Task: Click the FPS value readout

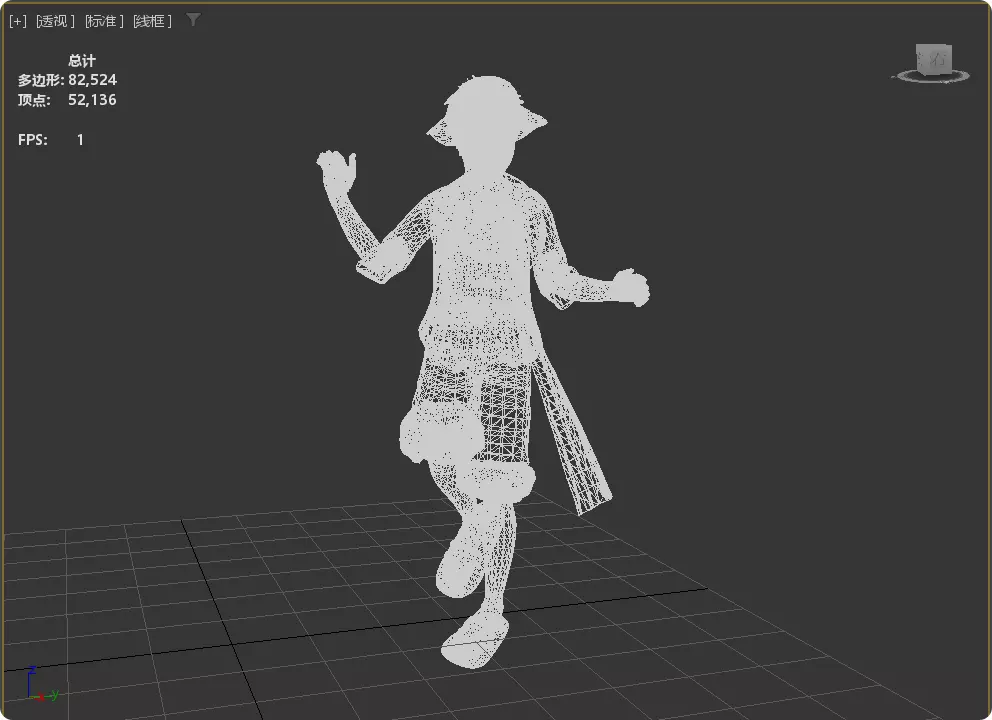Action: tap(80, 139)
